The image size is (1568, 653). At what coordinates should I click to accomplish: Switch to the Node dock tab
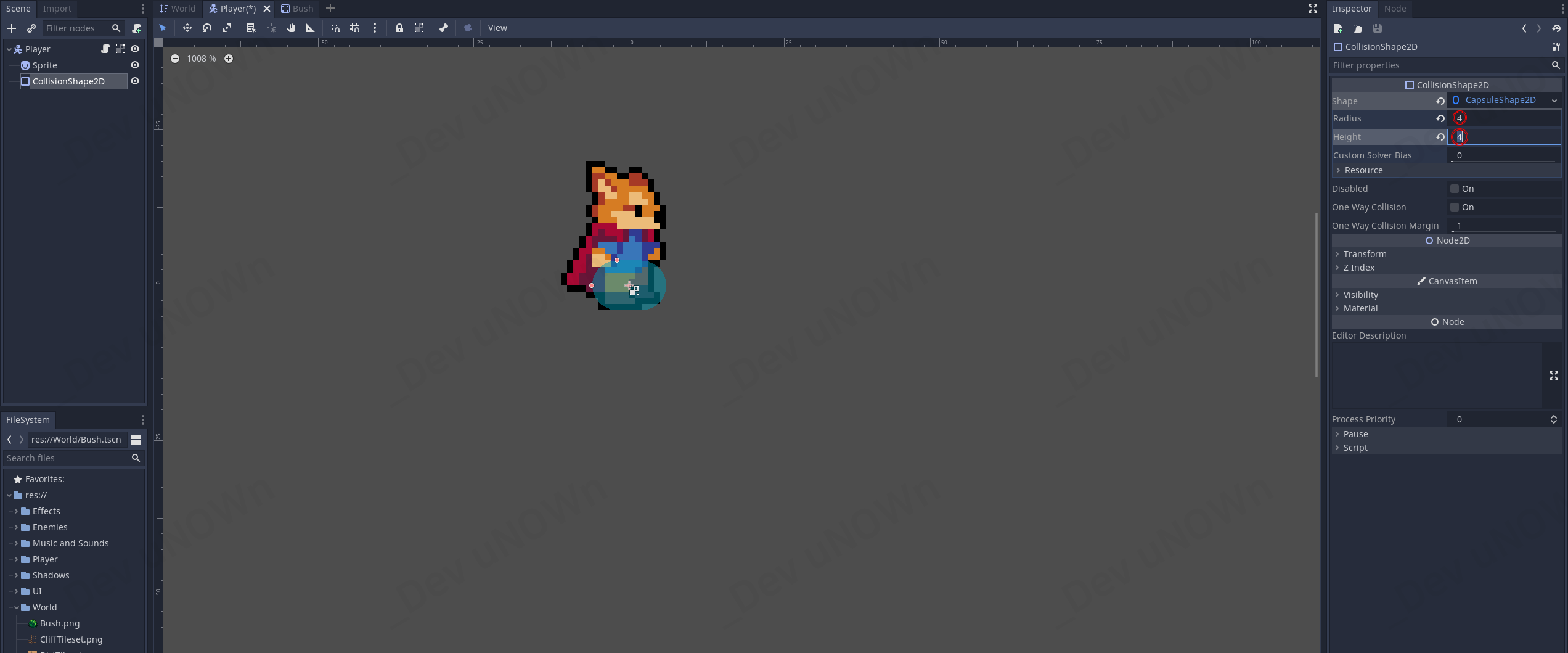(1395, 9)
